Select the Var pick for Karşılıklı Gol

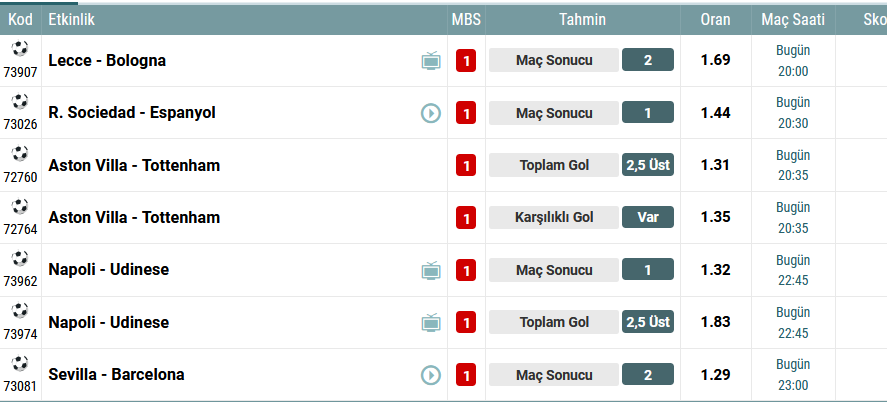pos(648,217)
